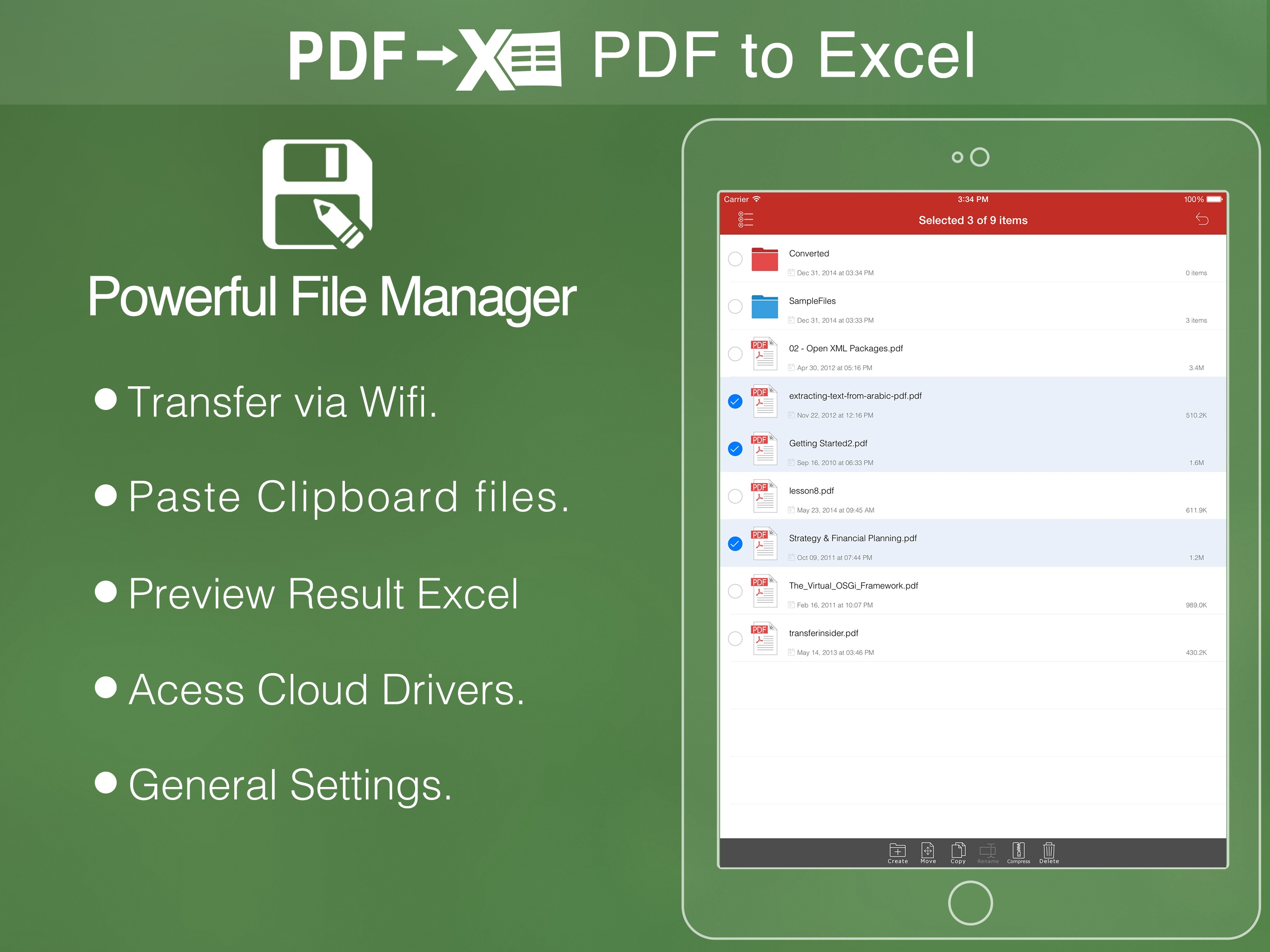Tap the Create folder toolbar icon
The width and height of the screenshot is (1270, 952).
897,853
